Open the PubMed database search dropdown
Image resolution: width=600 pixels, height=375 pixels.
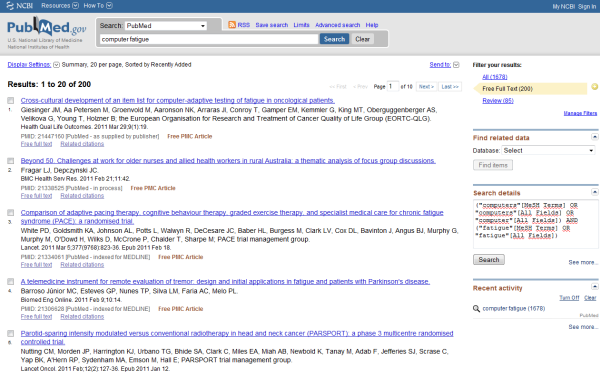tap(166, 26)
